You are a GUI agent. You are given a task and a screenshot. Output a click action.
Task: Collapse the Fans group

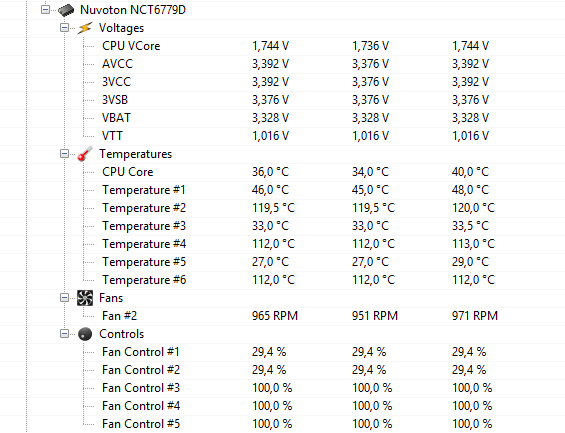(x=64, y=298)
